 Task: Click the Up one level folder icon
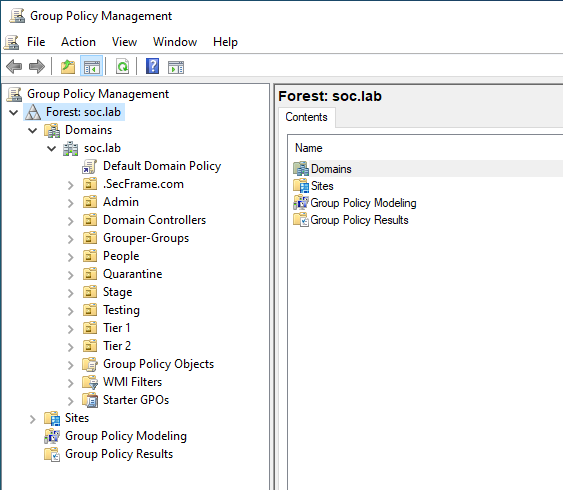point(68,66)
